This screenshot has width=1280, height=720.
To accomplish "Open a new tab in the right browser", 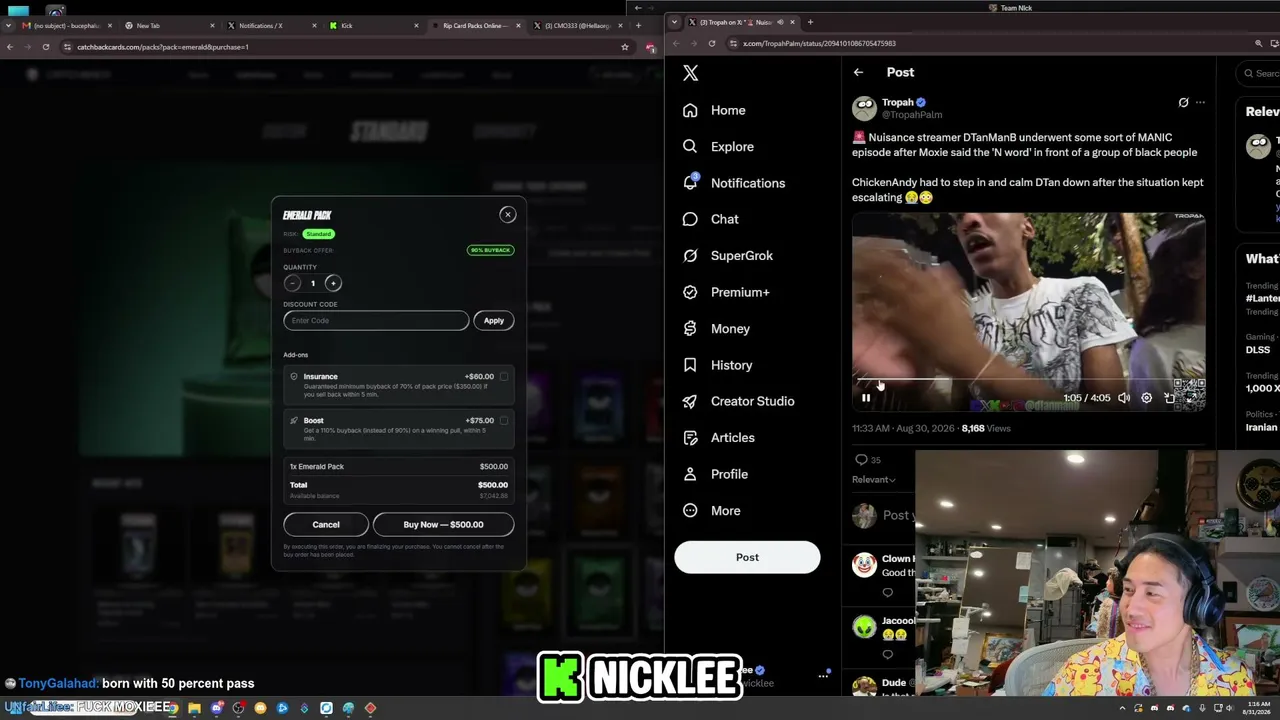I will click(810, 22).
